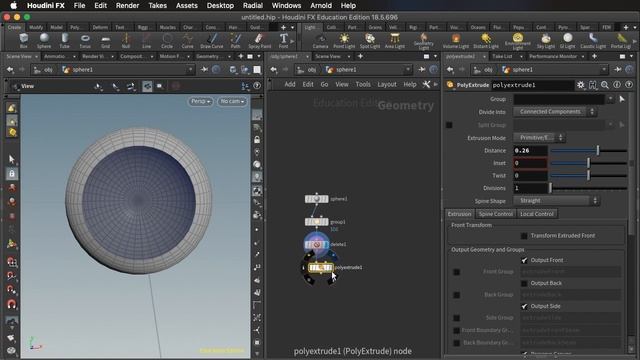This screenshot has width=640, height=360.
Task: Add a Point Light from the shelf
Action: [x=344, y=40]
